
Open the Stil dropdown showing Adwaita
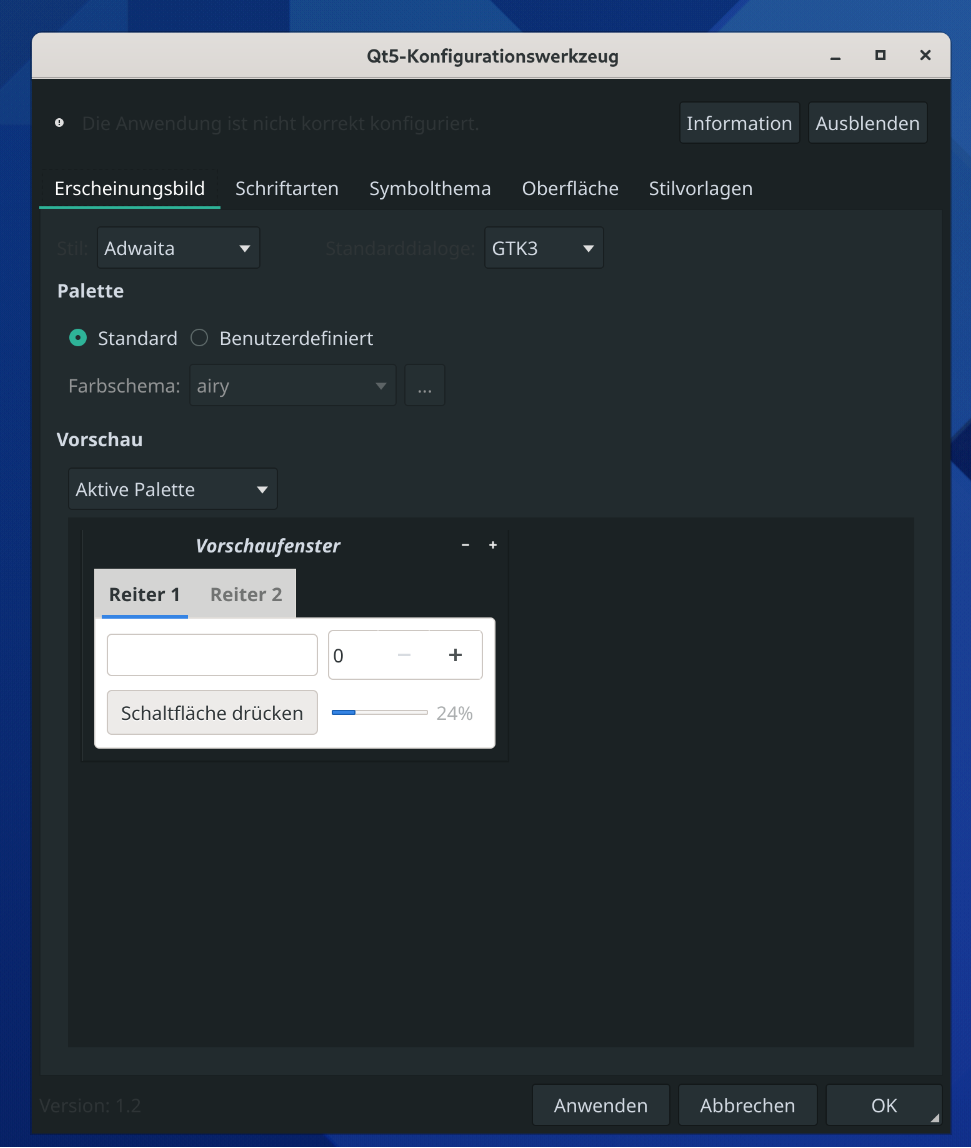(179, 248)
